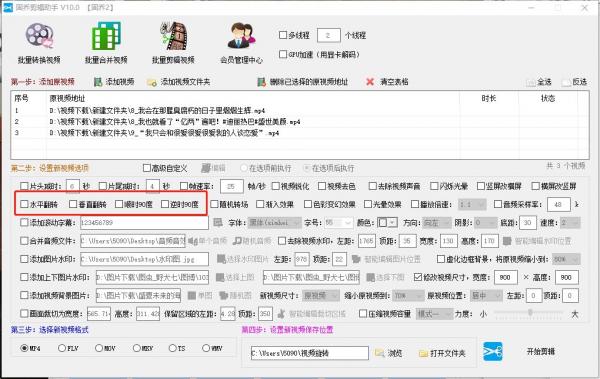Click the 添加视频 add video button
This screenshot has width=600, height=379.
click(114, 82)
